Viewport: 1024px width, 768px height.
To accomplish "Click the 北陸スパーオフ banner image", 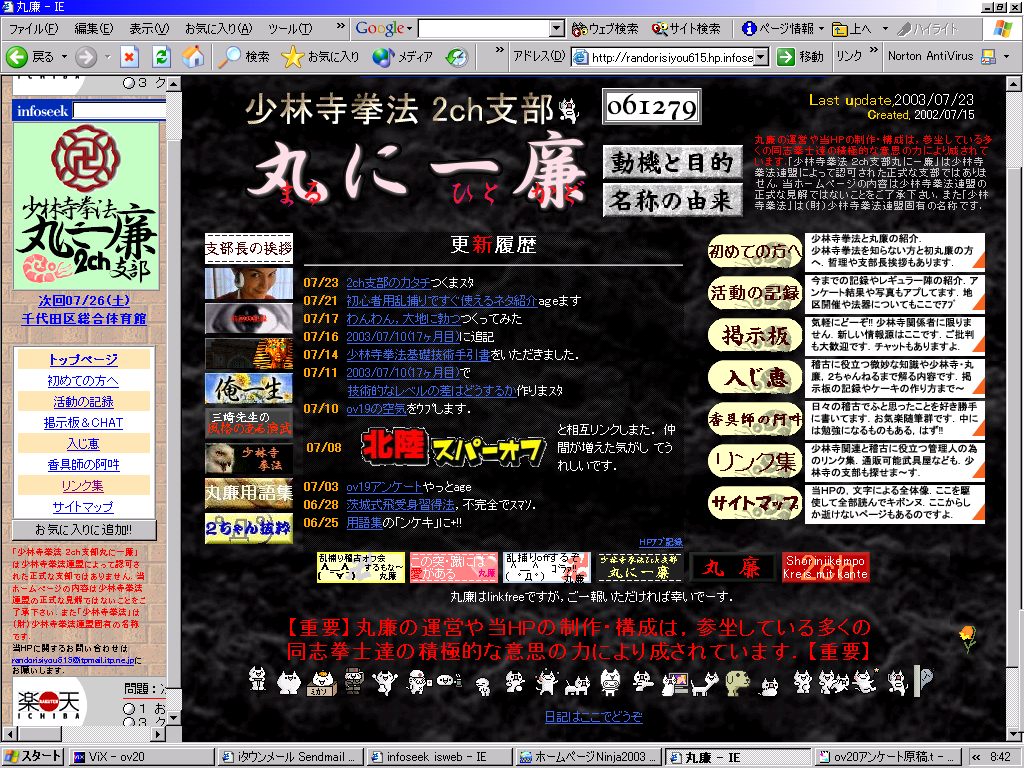I will (453, 448).
